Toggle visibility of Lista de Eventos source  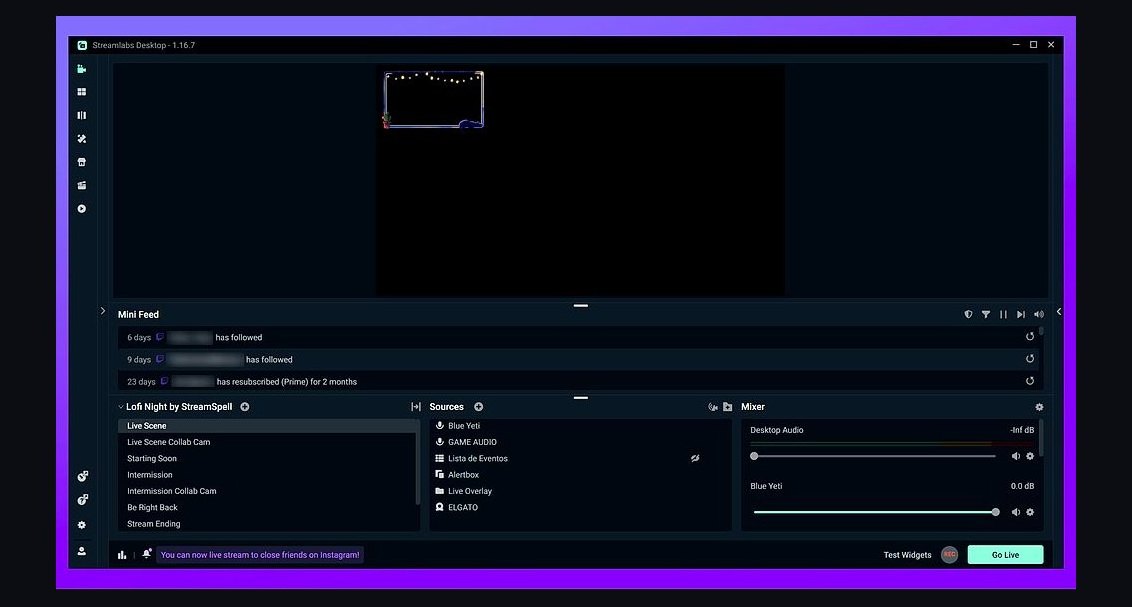coord(695,458)
